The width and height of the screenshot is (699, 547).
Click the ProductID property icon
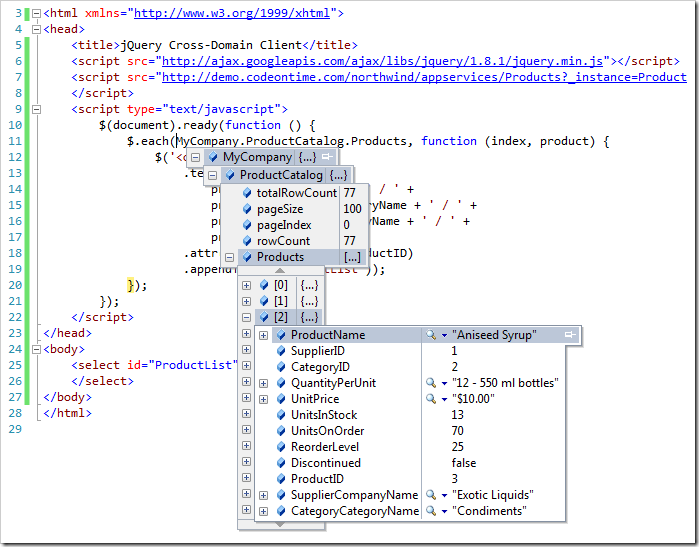(281, 479)
